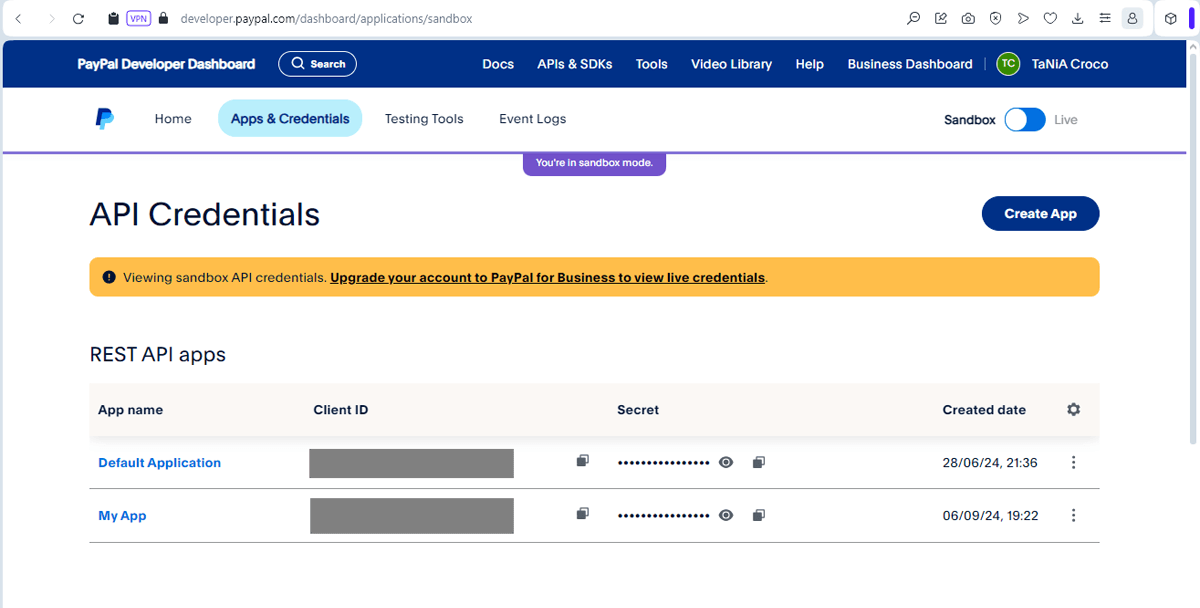The height and width of the screenshot is (608, 1200).
Task: Open actions menu for Default Application
Action: point(1073,462)
